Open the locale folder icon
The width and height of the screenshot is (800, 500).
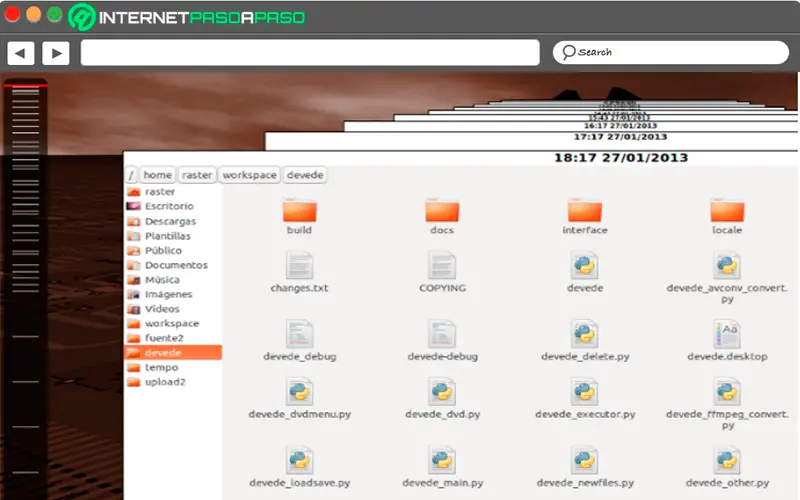click(x=727, y=210)
